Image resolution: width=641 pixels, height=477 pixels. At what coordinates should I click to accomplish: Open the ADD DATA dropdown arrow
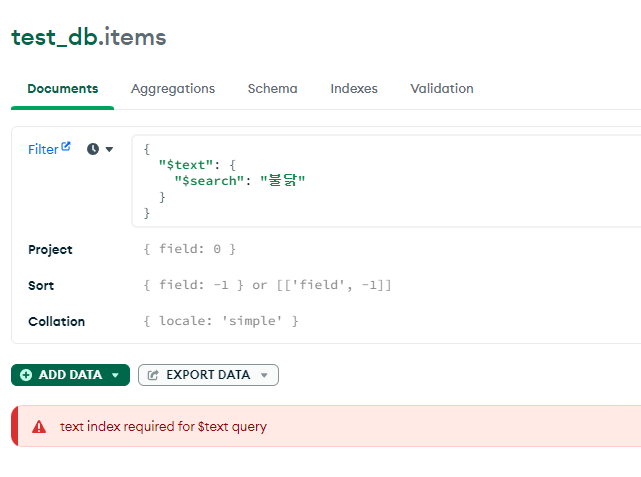115,375
